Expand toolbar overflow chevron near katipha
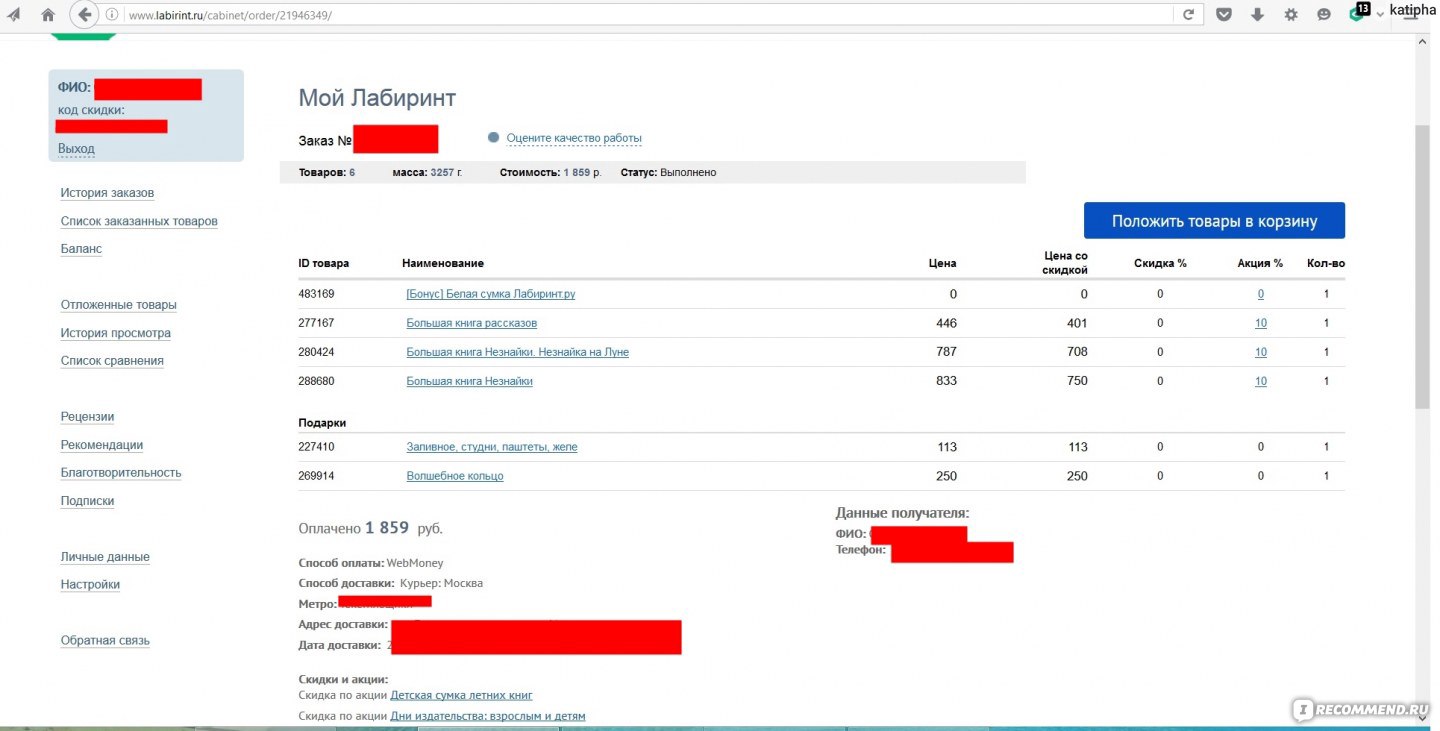This screenshot has width=1440, height=731. [1381, 14]
